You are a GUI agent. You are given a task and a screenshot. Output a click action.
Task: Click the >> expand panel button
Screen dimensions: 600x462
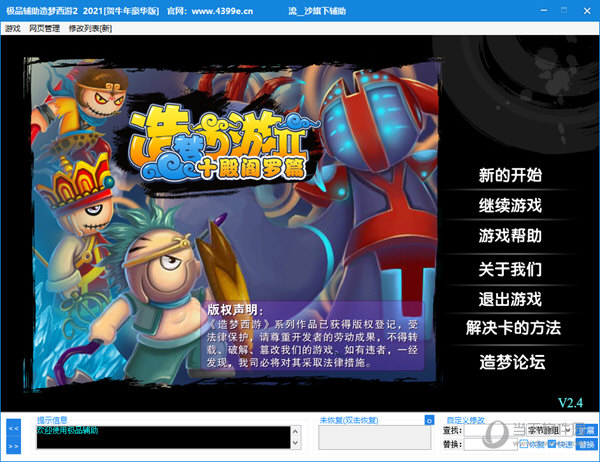(x=13, y=446)
